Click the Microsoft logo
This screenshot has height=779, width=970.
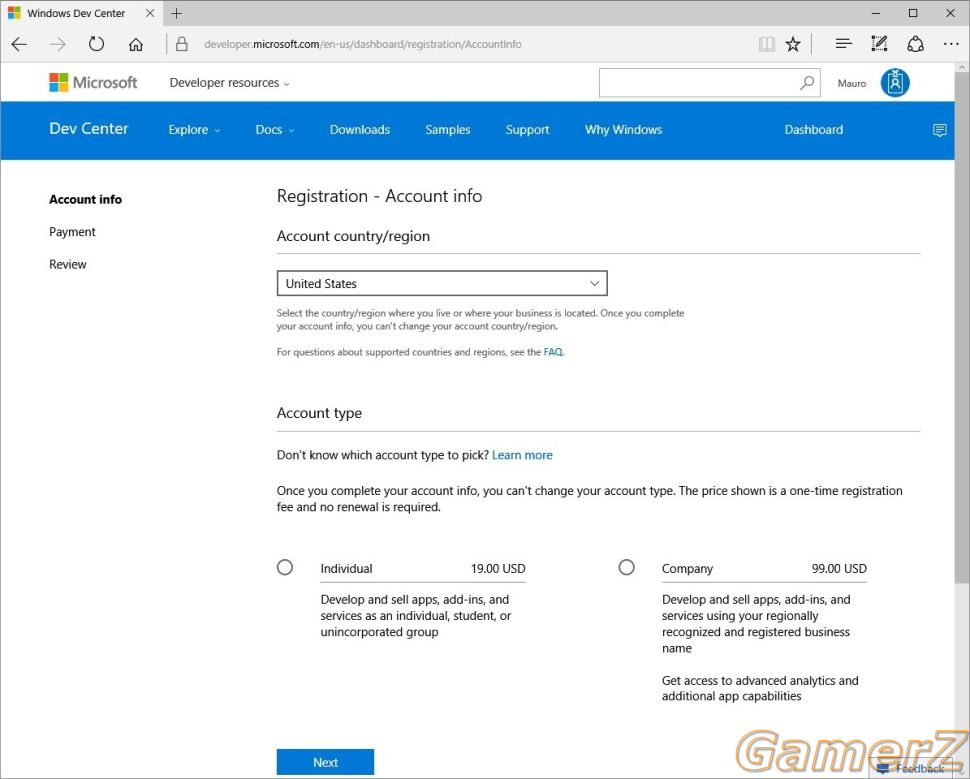point(93,82)
